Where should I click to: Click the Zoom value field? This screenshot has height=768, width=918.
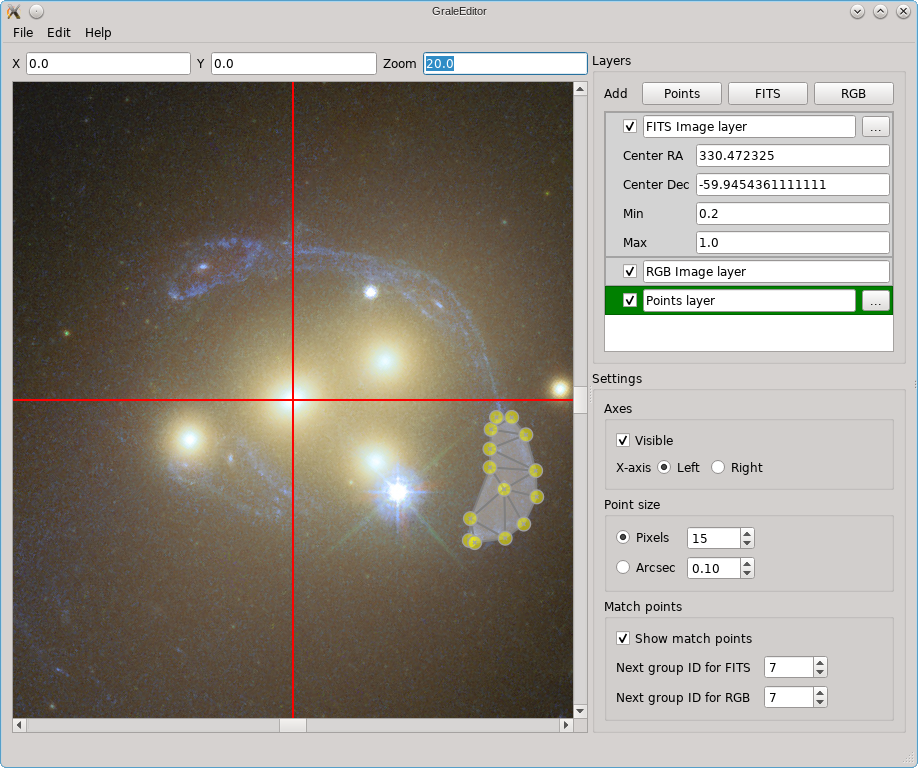[x=505, y=64]
